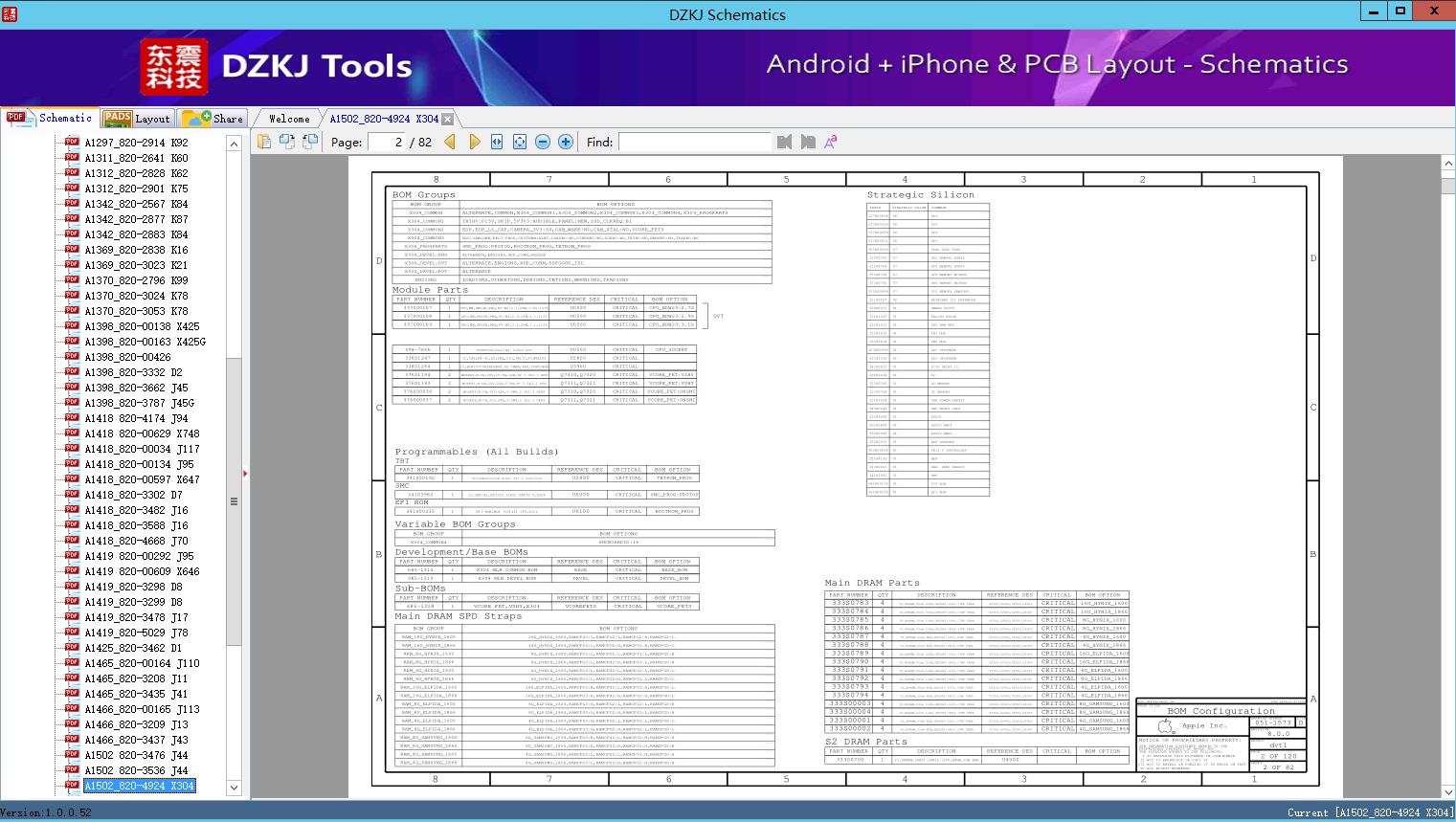Image resolution: width=1456 pixels, height=822 pixels.
Task: Click the PDF icon beside A1418_820-3302 D7
Action: pos(72,495)
